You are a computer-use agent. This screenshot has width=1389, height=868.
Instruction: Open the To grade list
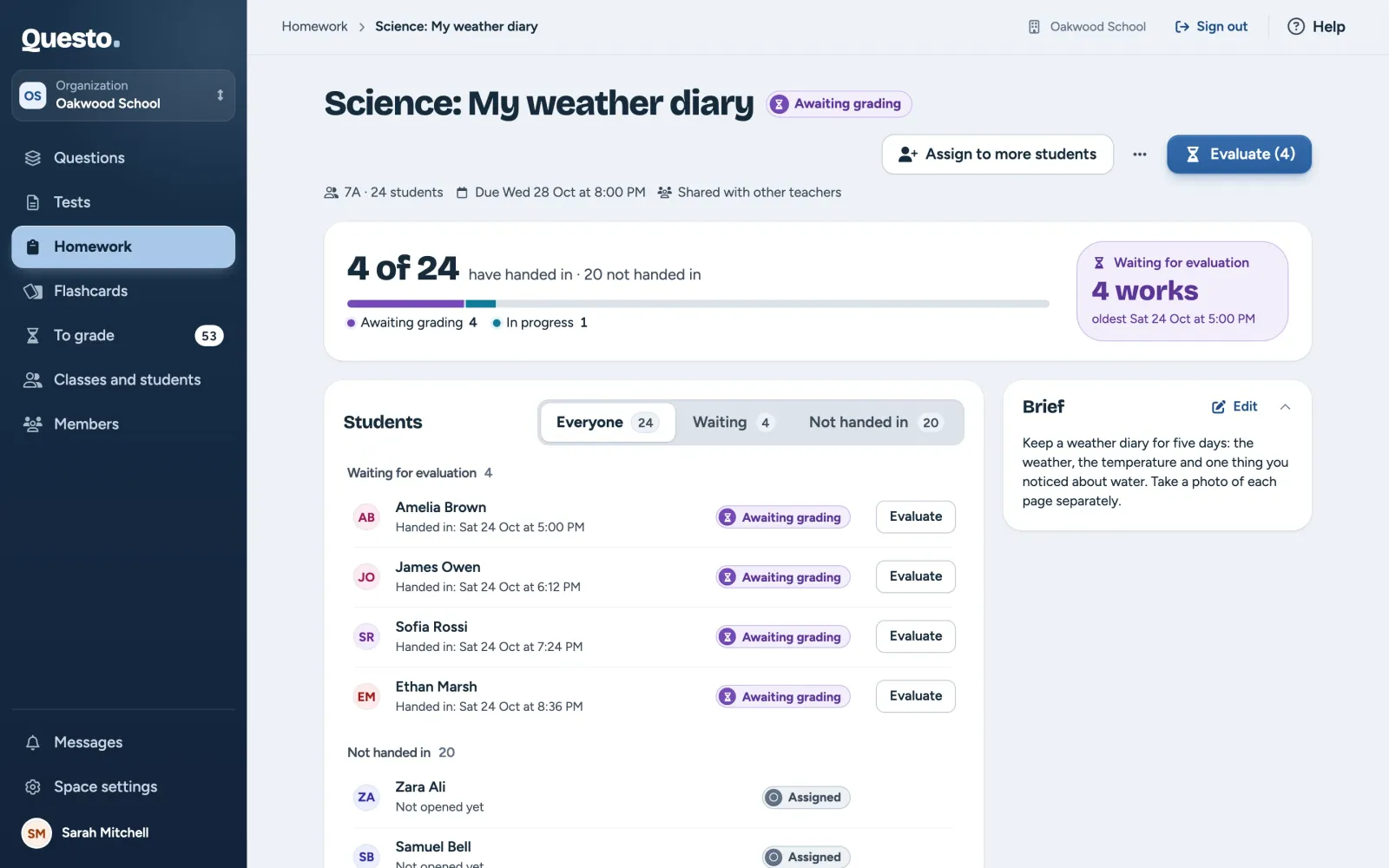tap(123, 335)
